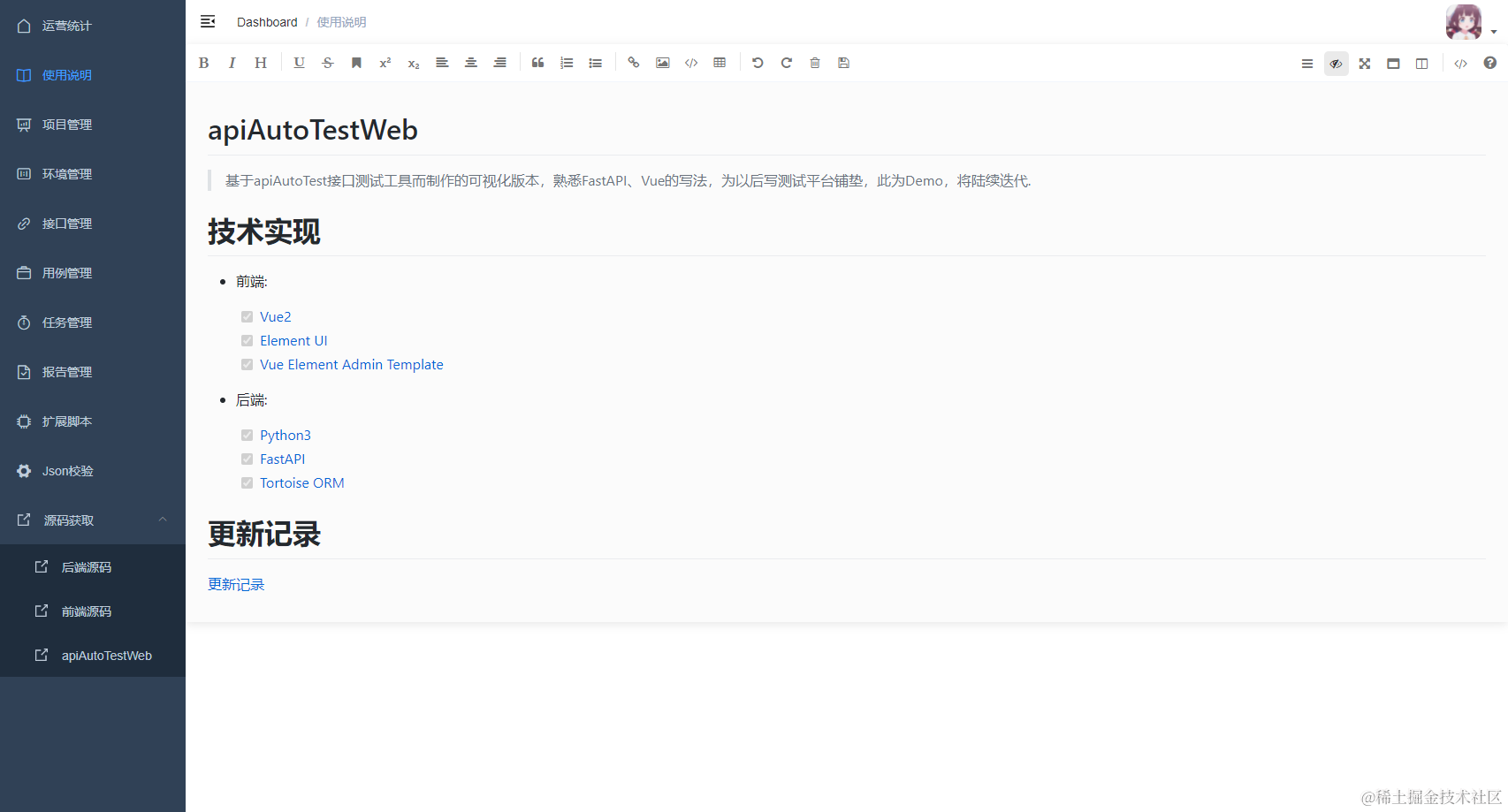Insert an ordered list

pos(567,63)
